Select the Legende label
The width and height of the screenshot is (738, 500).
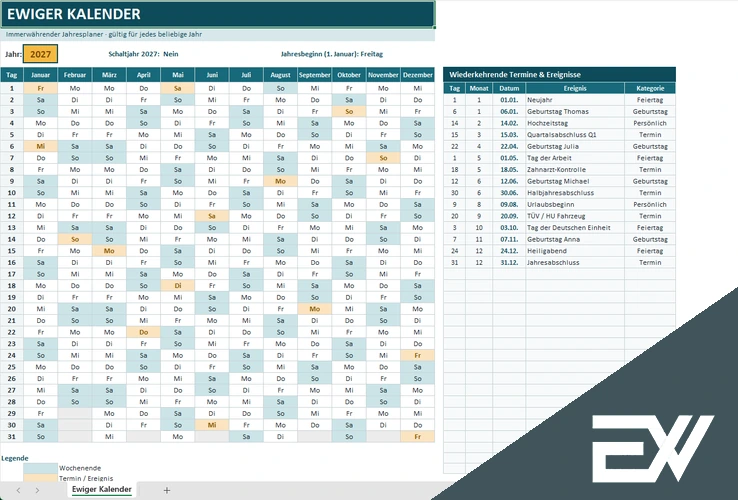pos(15,458)
